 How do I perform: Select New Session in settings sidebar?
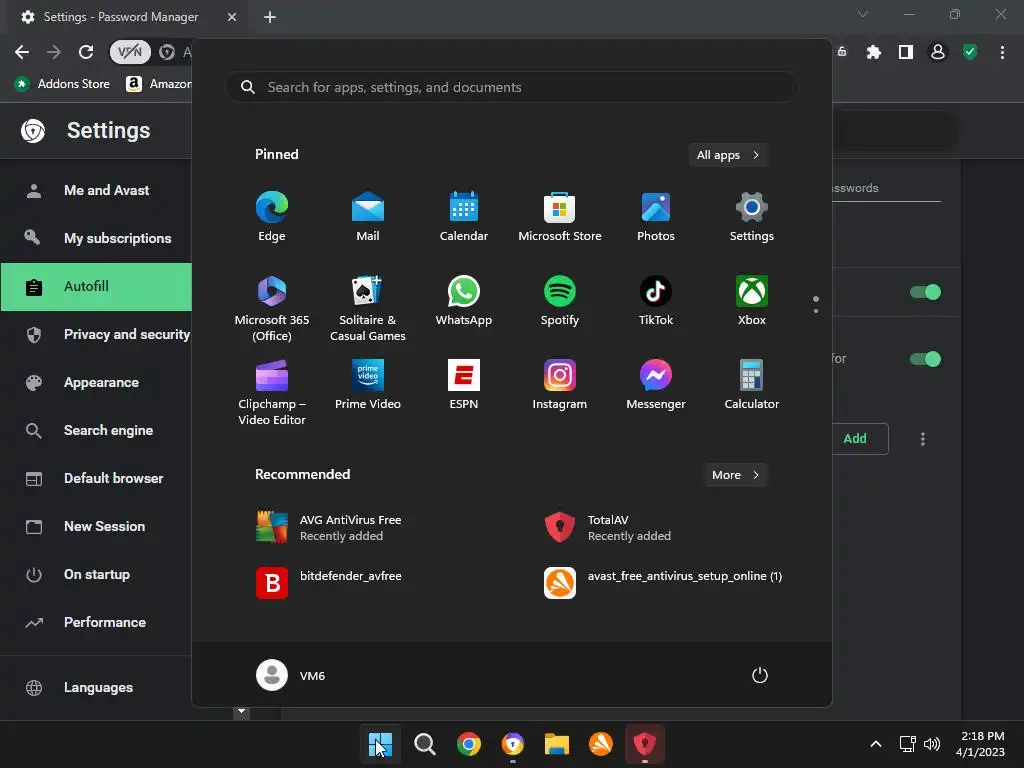pos(96,526)
